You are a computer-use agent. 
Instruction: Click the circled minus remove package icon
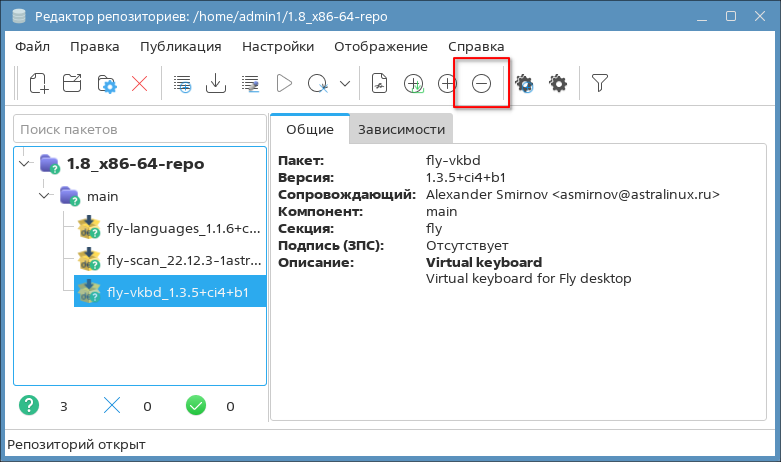(x=481, y=84)
